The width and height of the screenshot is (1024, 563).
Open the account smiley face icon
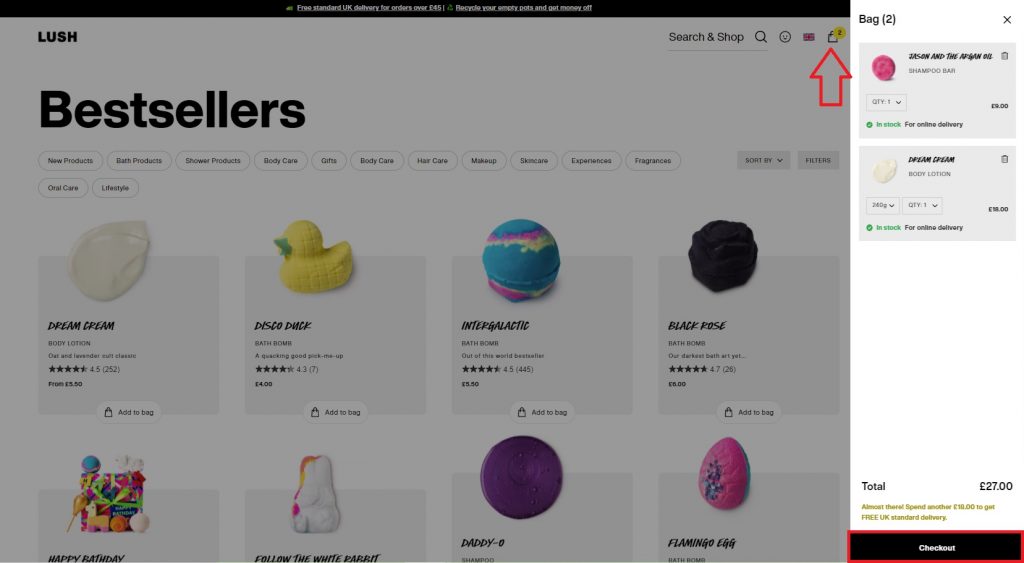tap(785, 37)
